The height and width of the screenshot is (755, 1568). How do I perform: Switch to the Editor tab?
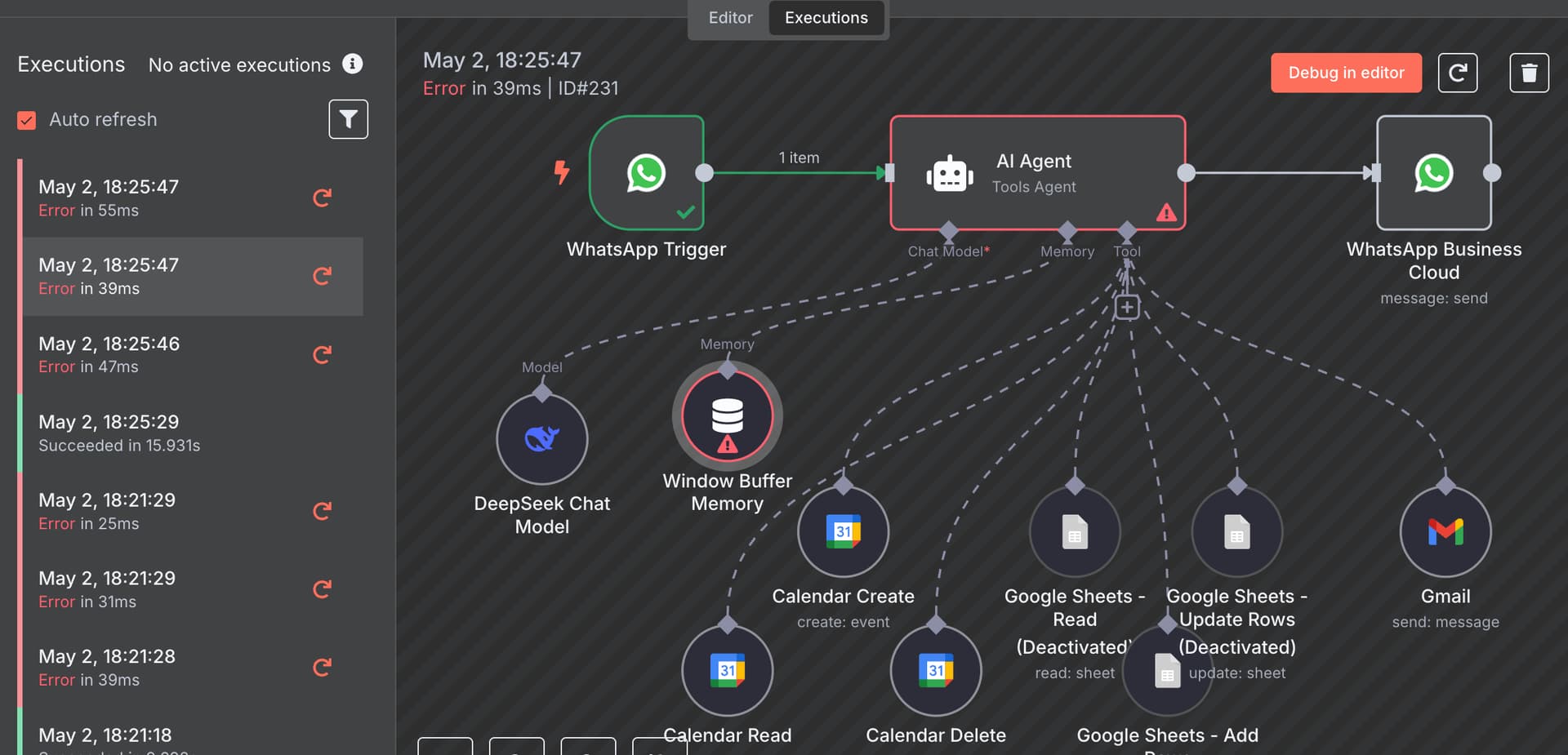point(730,18)
